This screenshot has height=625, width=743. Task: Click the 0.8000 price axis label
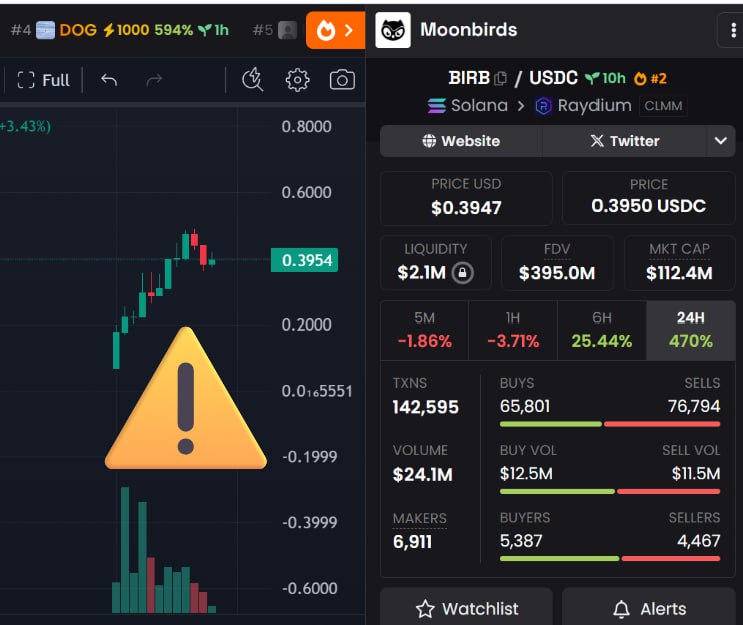pos(306,127)
